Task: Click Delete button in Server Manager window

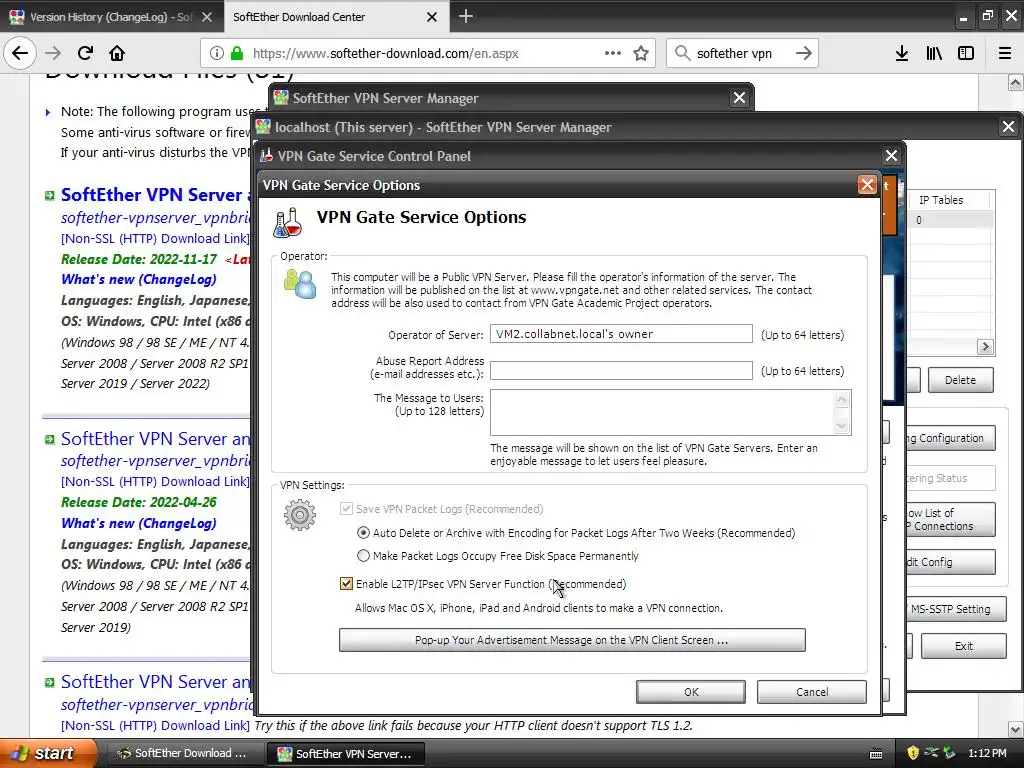Action: point(960,380)
